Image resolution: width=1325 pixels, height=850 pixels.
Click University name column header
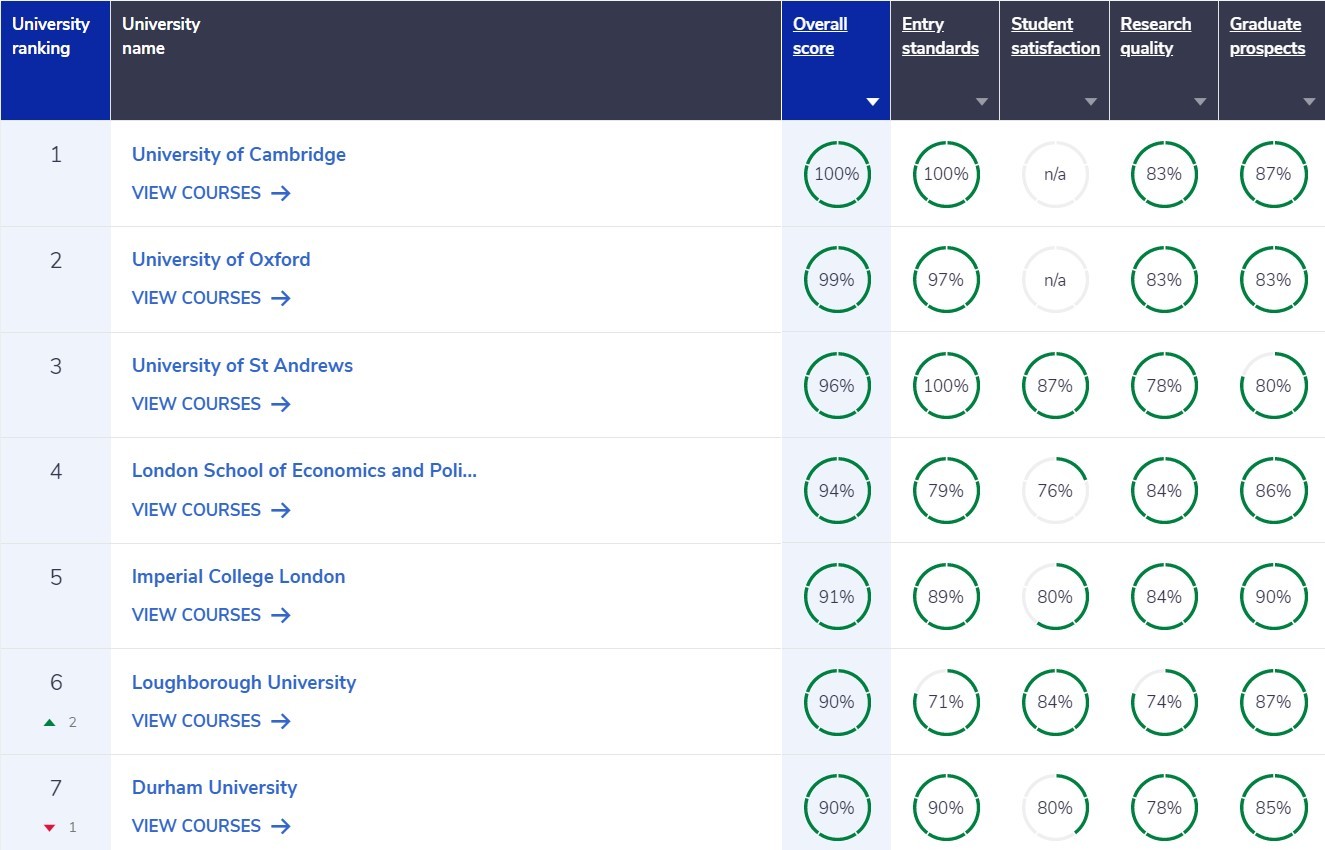(446, 60)
